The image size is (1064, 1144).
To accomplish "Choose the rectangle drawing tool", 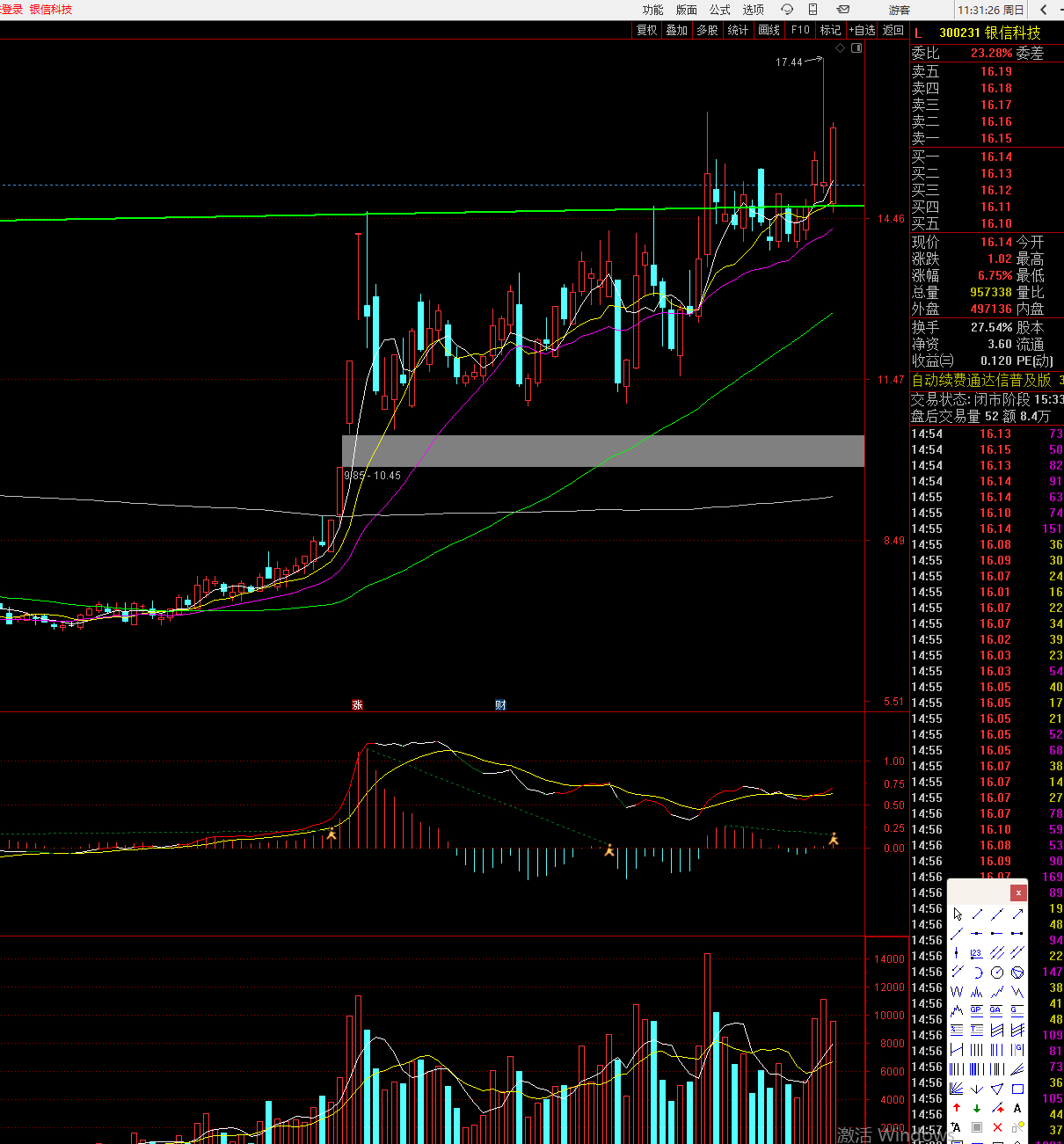I will click(1017, 1089).
